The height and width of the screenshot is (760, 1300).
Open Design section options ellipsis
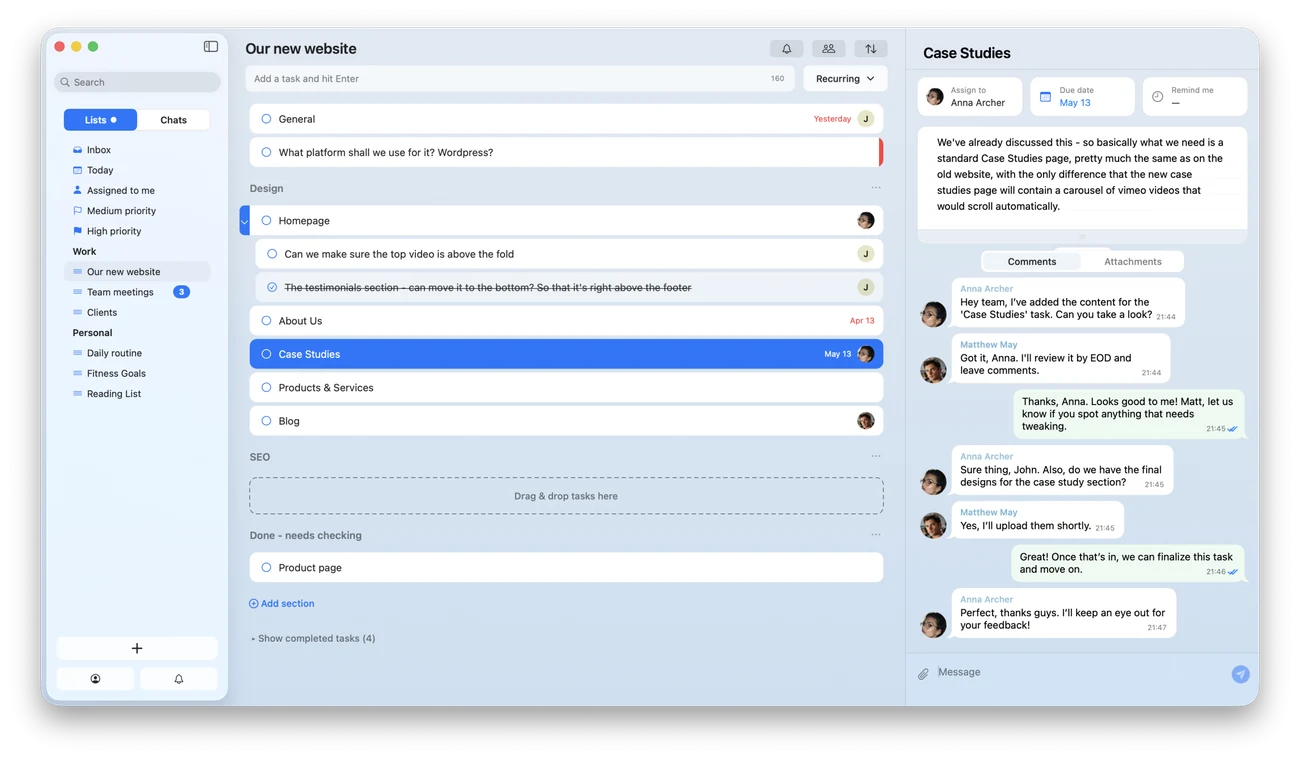click(876, 188)
